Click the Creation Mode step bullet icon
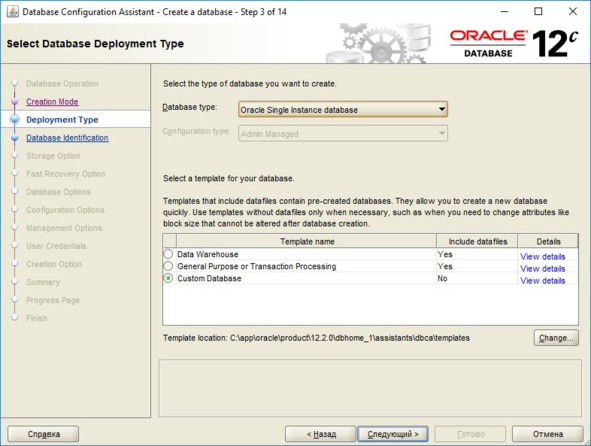Image resolution: width=591 pixels, height=446 pixels. (x=15, y=101)
